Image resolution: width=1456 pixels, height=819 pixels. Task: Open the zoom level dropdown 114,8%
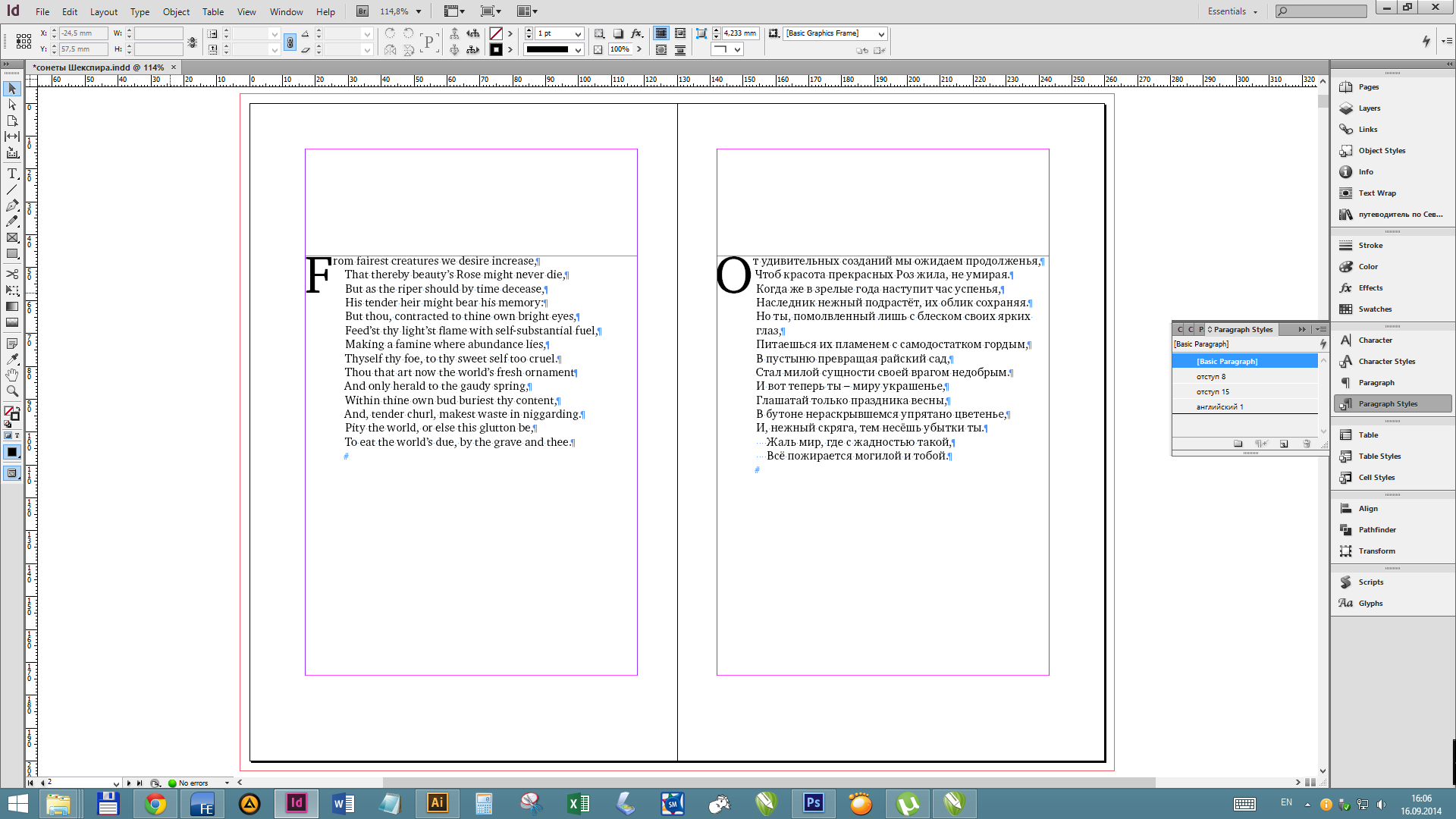click(x=418, y=11)
